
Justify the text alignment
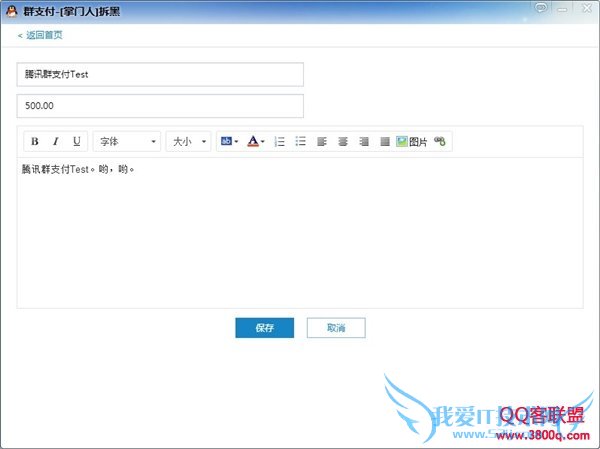(x=385, y=142)
